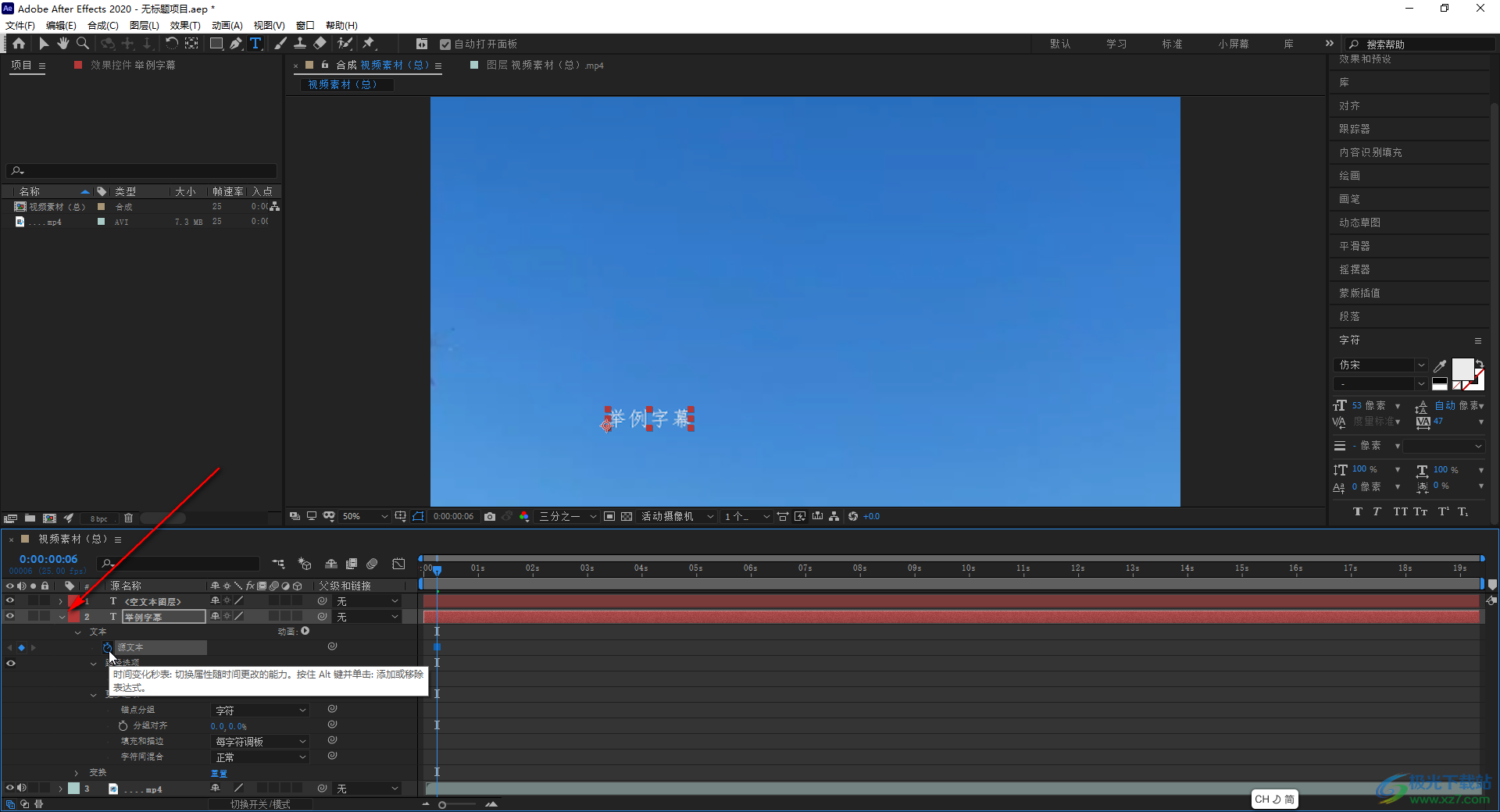Take a snapshot with the camera icon

coord(490,516)
